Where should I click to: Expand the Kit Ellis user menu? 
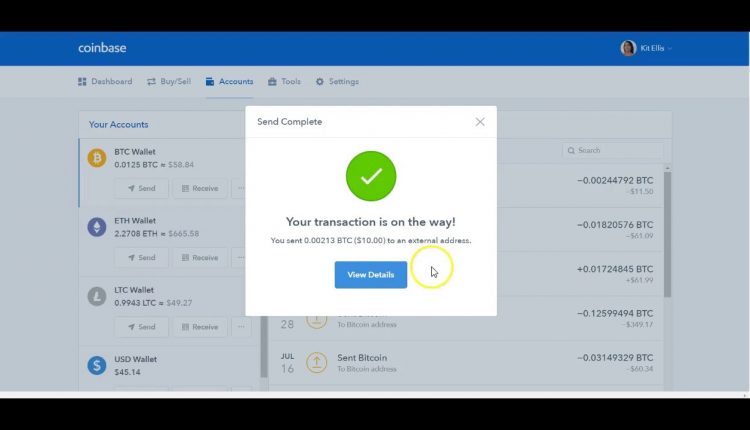point(655,48)
